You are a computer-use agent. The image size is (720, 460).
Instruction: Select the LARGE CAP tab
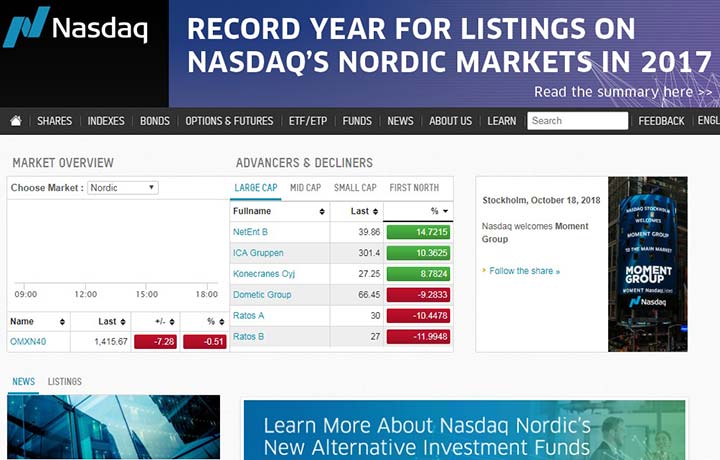256,188
